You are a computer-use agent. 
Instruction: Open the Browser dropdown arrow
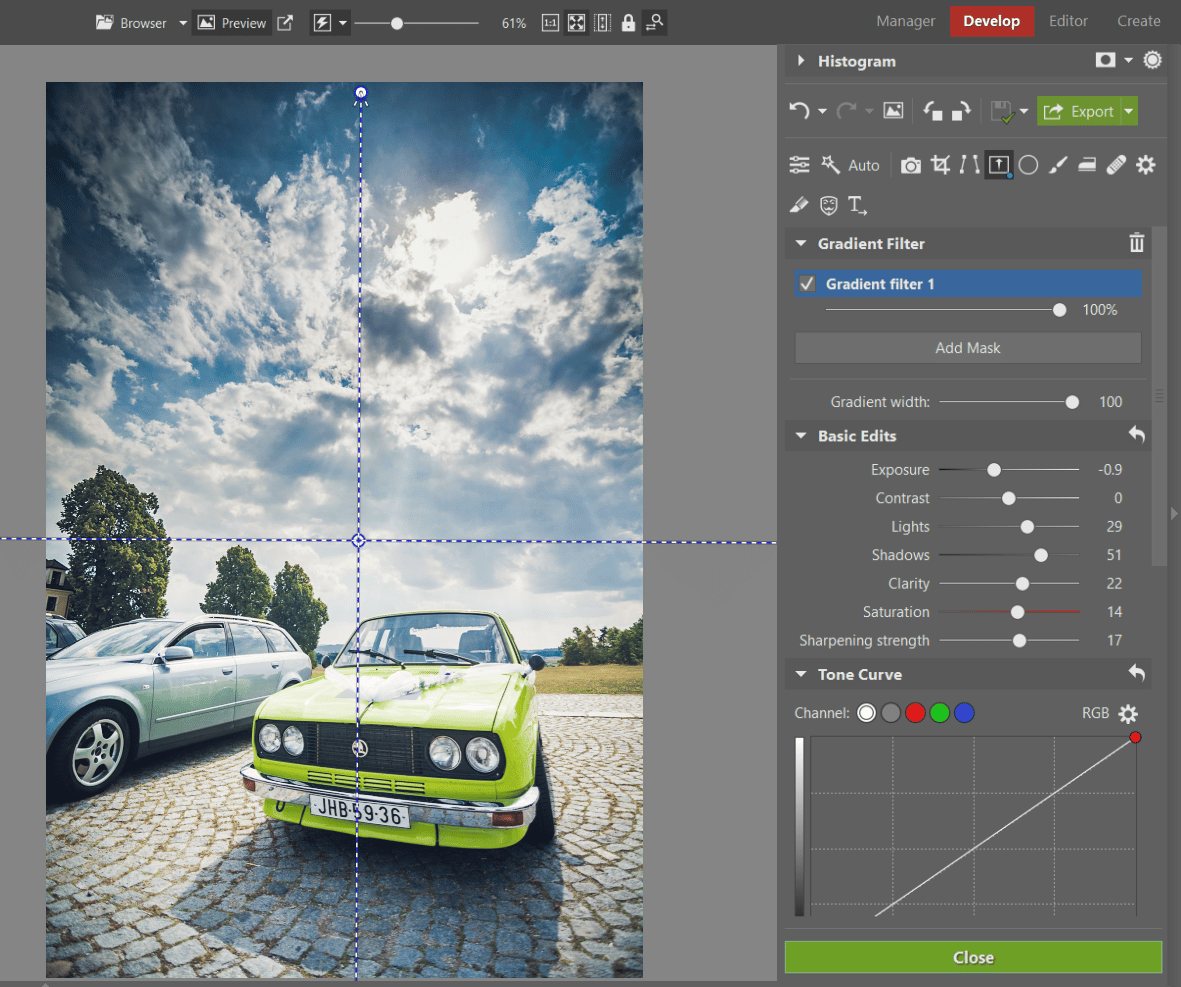coord(182,23)
